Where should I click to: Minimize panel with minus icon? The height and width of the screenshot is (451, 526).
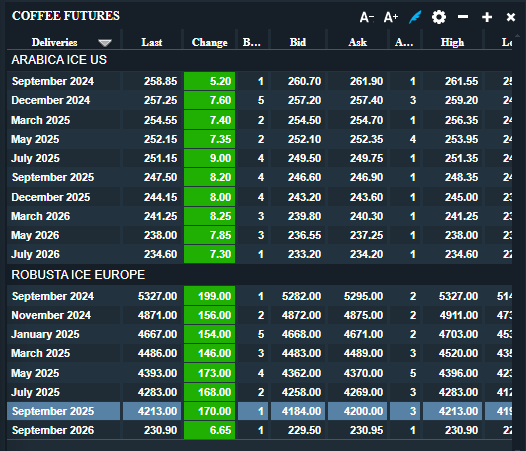[x=463, y=17]
